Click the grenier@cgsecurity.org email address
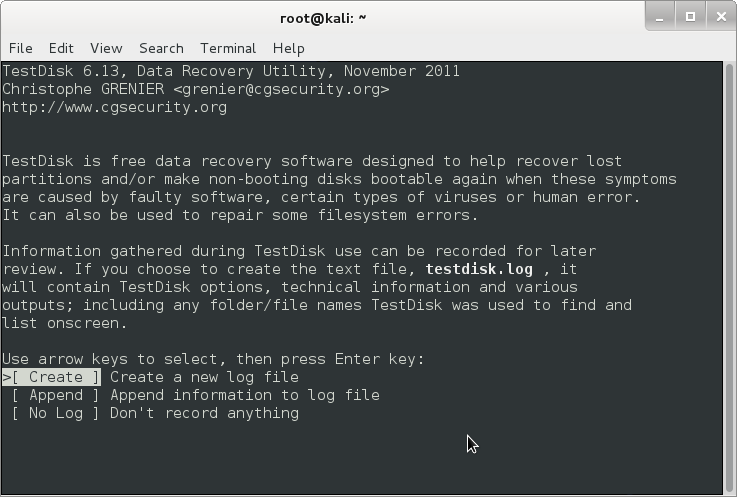Image resolution: width=737 pixels, height=497 pixels. 281,89
